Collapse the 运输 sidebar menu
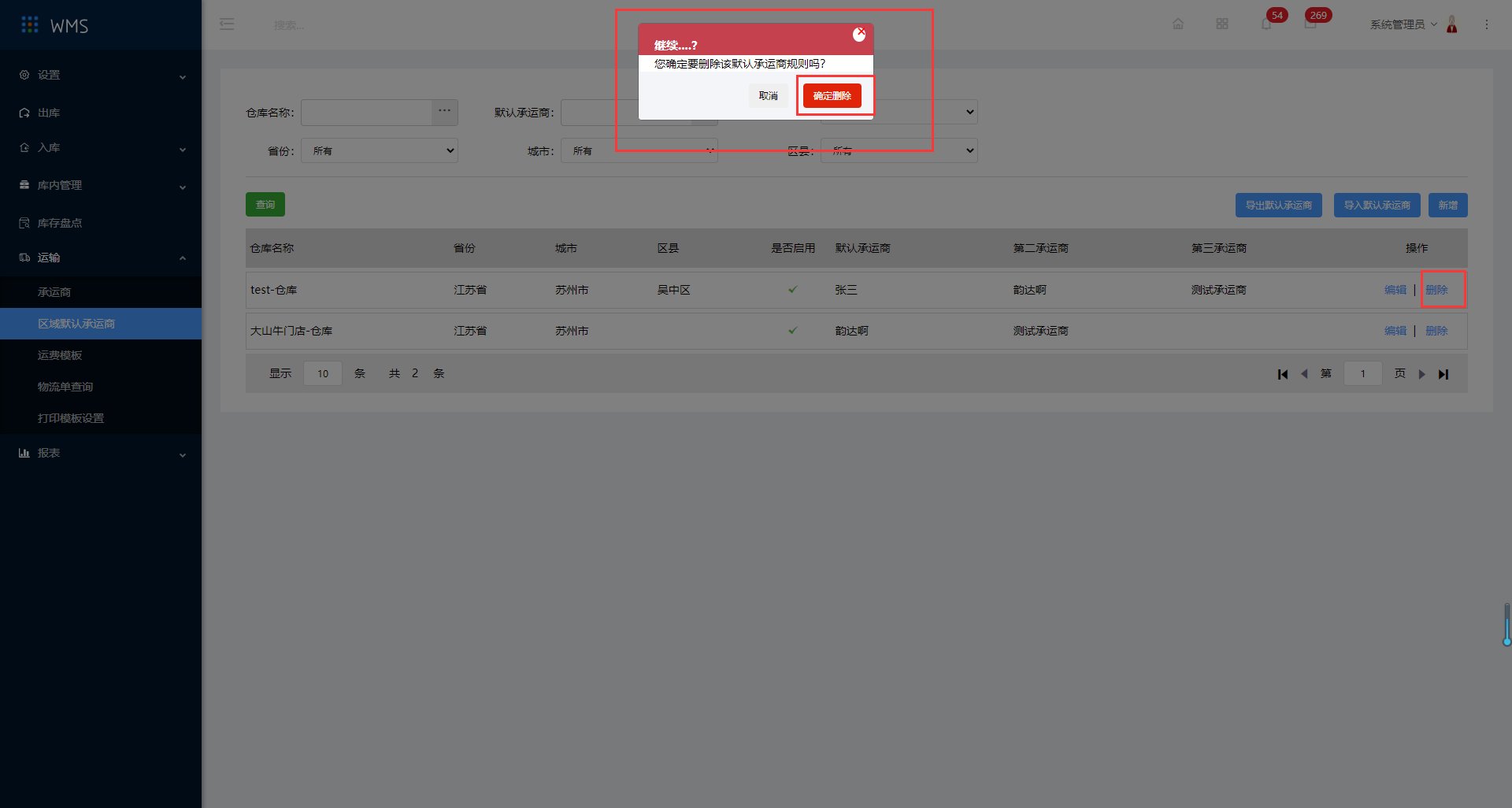This screenshot has height=808, width=1512. [x=101, y=258]
